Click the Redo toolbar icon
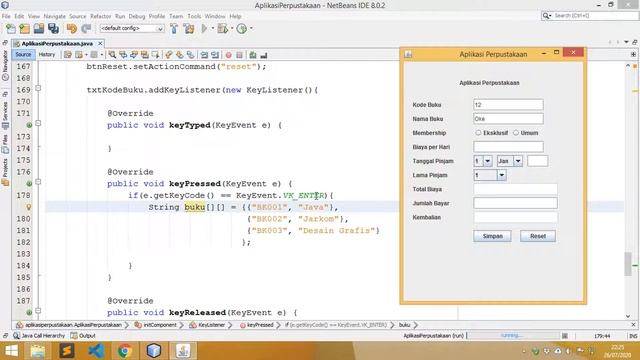Image resolution: width=640 pixels, height=360 pixels. [x=86, y=29]
